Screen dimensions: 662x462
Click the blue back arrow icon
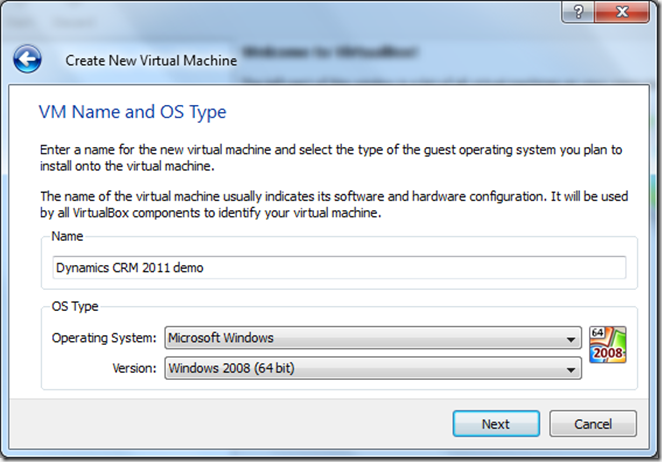[x=28, y=58]
